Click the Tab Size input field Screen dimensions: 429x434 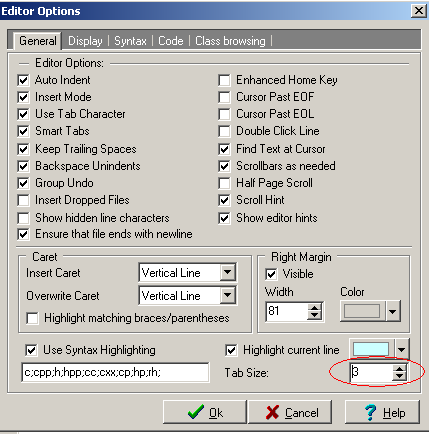click(x=371, y=372)
